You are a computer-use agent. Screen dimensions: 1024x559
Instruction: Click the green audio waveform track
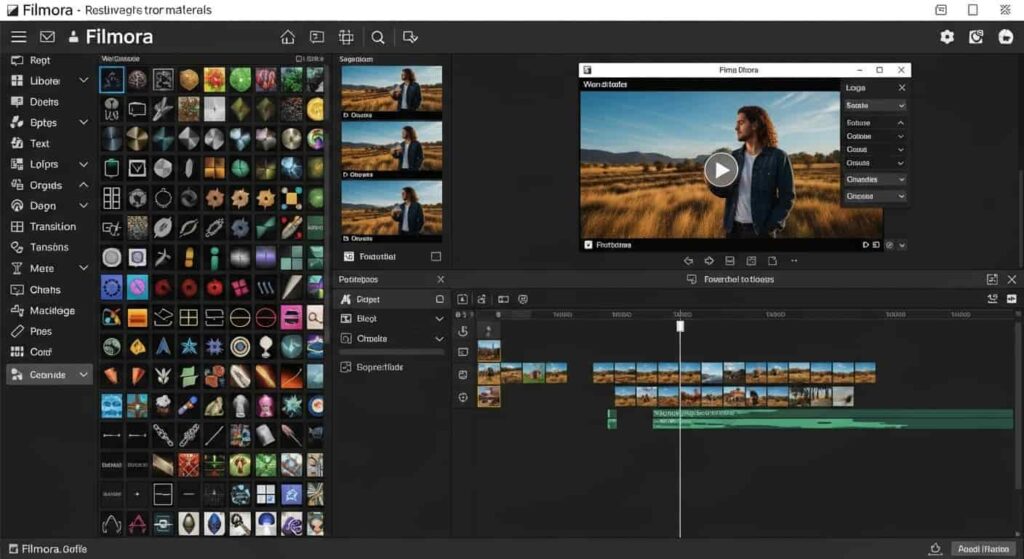pyautogui.click(x=833, y=419)
